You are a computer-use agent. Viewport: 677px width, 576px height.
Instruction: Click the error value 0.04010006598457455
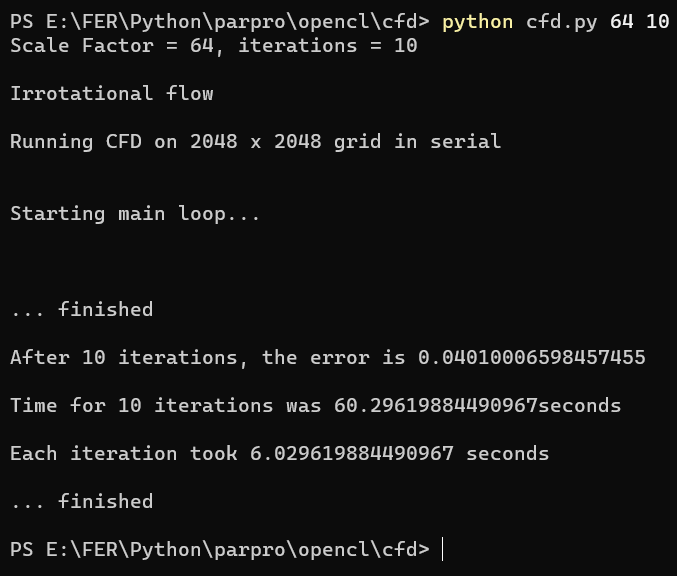click(x=531, y=358)
